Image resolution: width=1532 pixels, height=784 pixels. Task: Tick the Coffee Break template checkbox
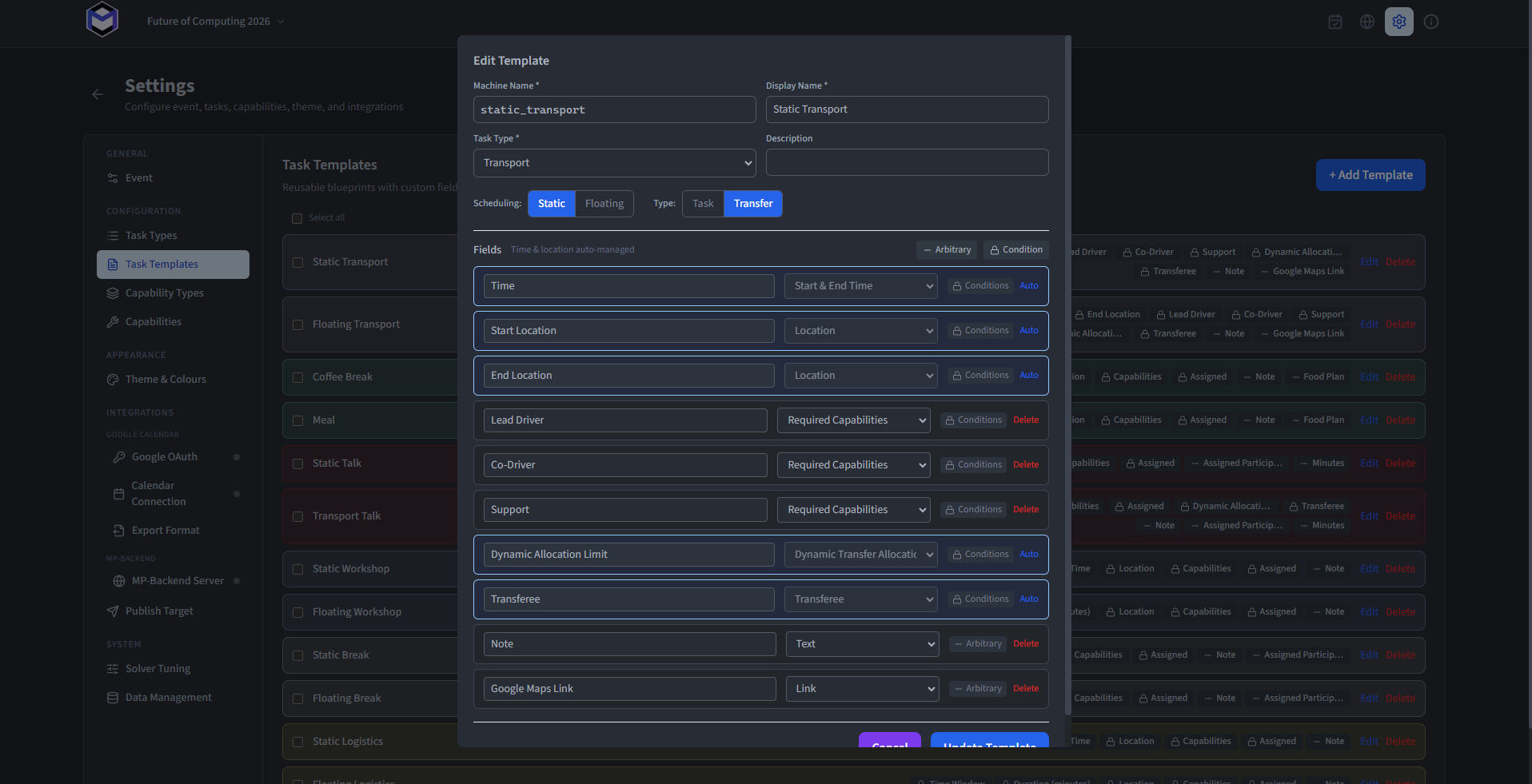pyautogui.click(x=298, y=377)
